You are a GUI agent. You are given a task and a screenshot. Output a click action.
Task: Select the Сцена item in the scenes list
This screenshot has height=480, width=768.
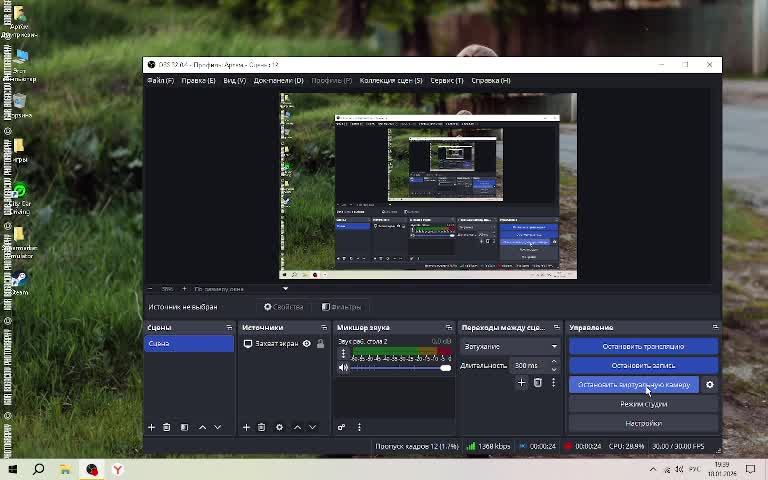pos(189,344)
